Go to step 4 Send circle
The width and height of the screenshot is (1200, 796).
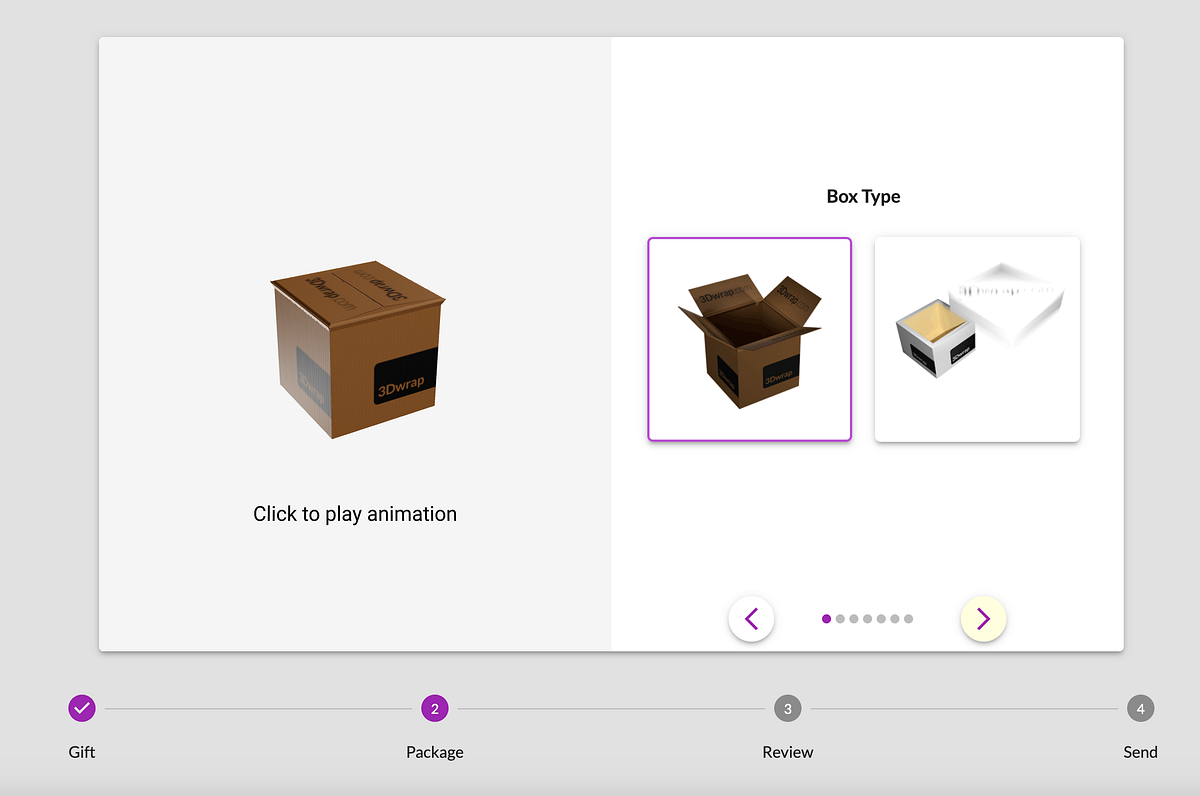point(1140,709)
